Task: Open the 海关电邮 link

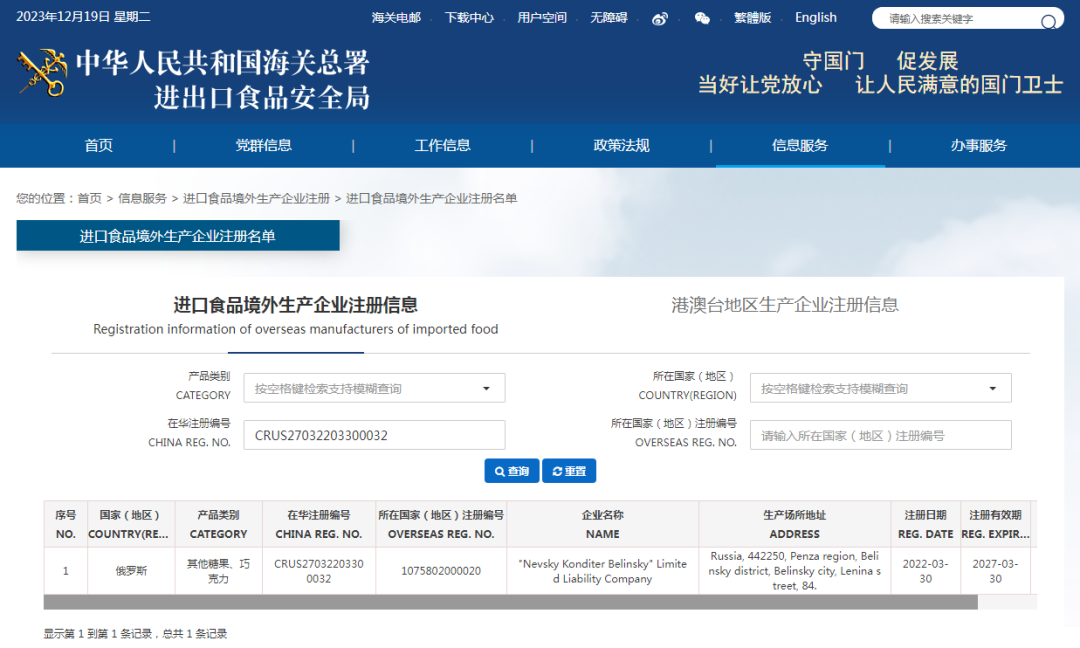Action: tap(396, 18)
